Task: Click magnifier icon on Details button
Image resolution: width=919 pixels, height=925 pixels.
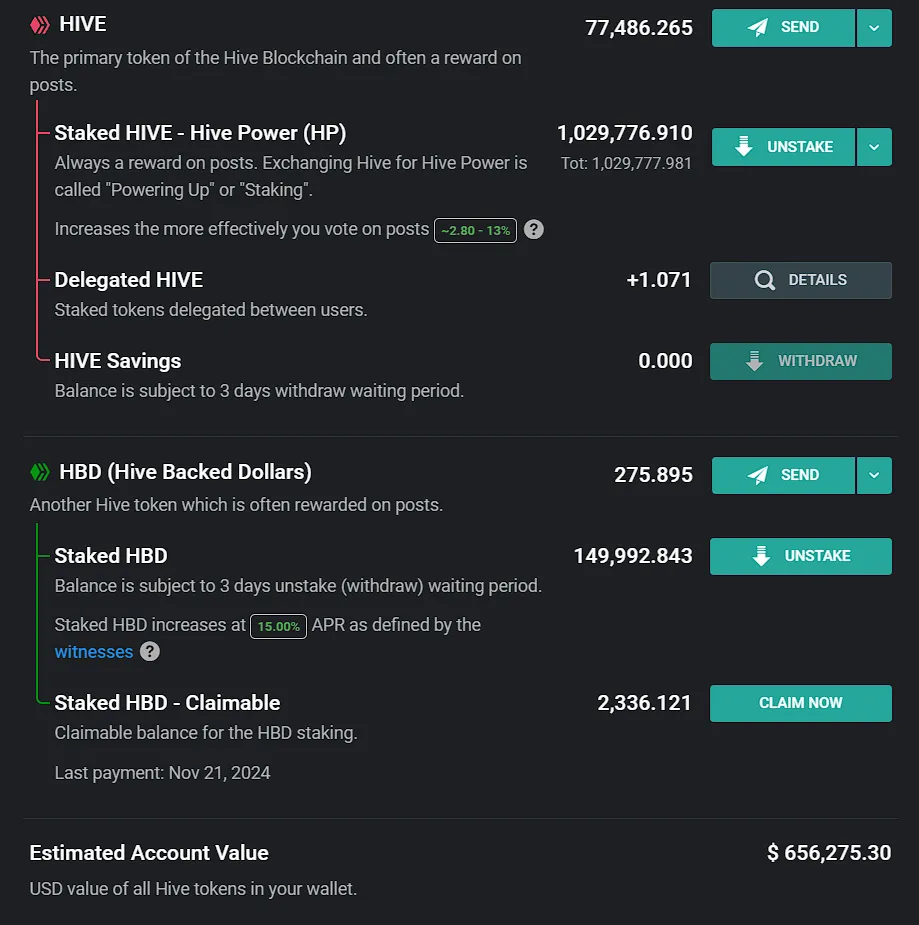Action: click(765, 280)
